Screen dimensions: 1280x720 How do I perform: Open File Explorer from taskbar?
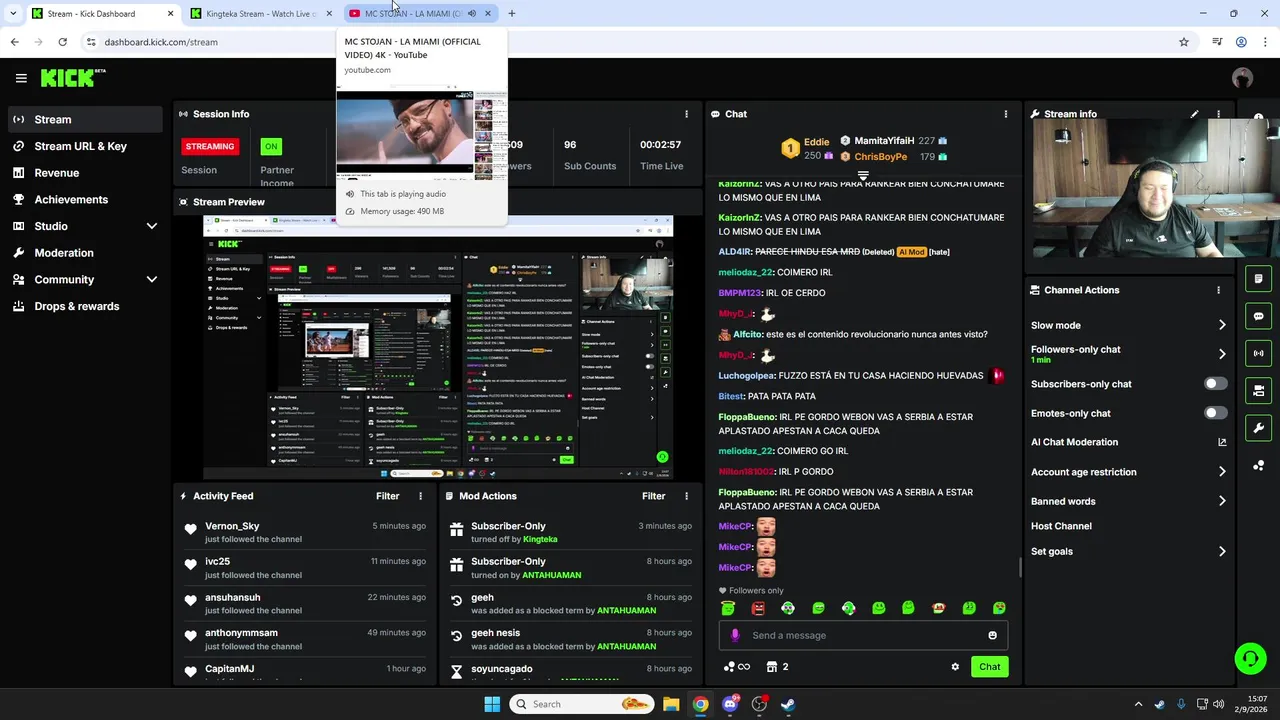click(671, 704)
